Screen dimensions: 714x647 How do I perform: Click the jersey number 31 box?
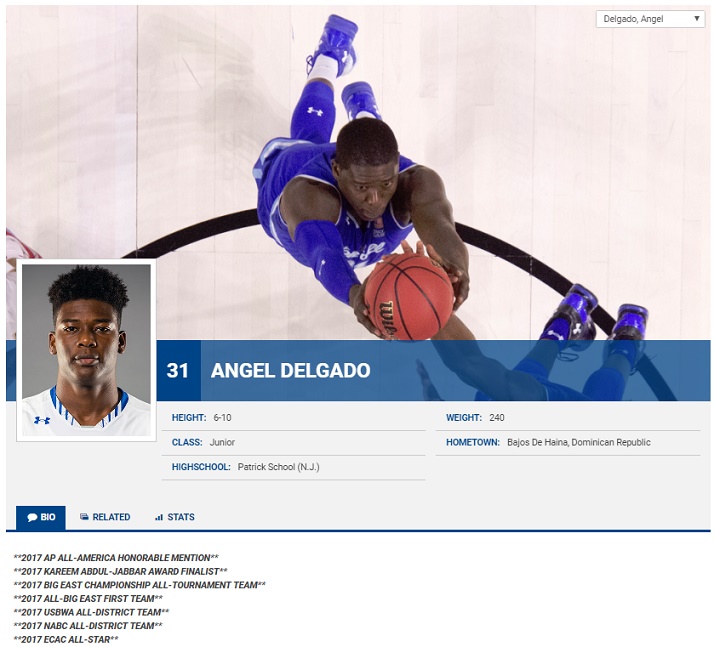coord(178,371)
